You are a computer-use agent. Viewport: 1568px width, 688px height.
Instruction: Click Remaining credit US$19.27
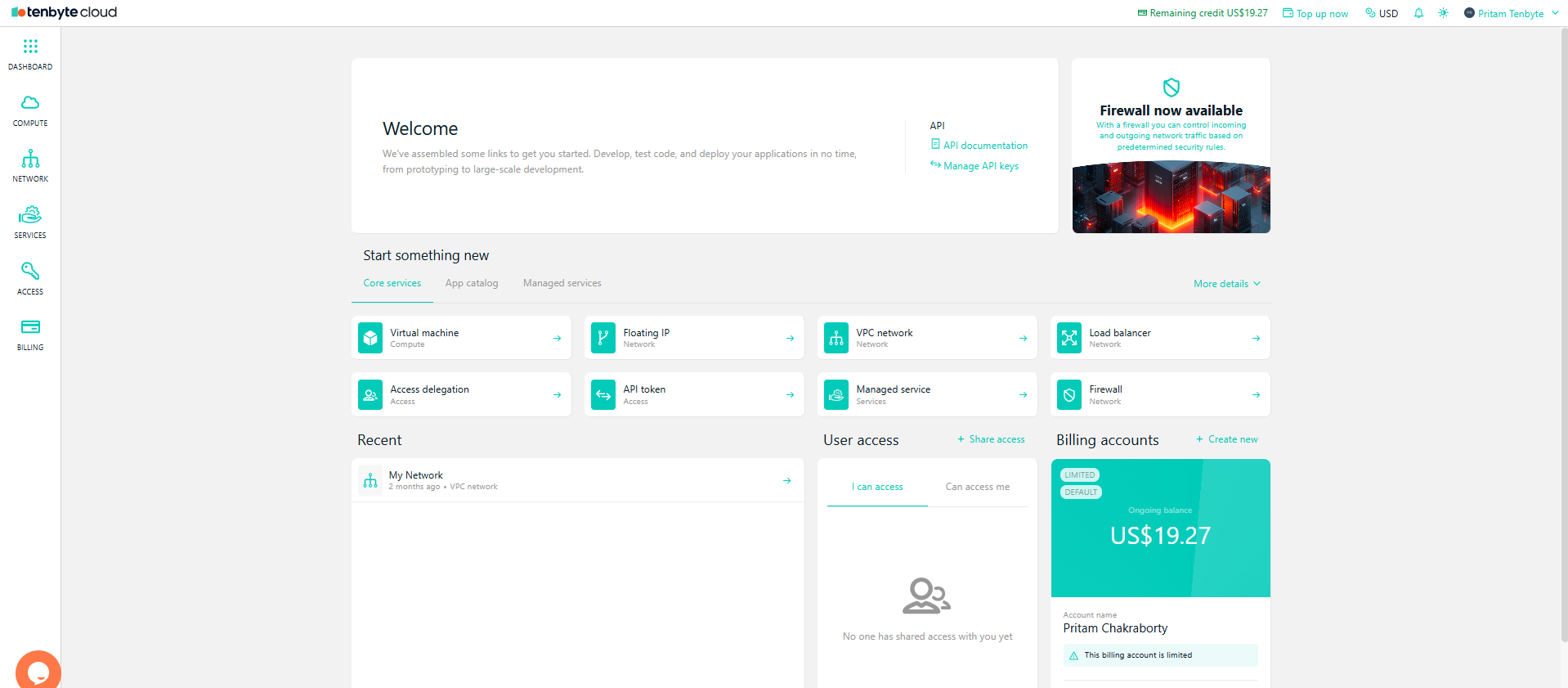pos(1203,13)
